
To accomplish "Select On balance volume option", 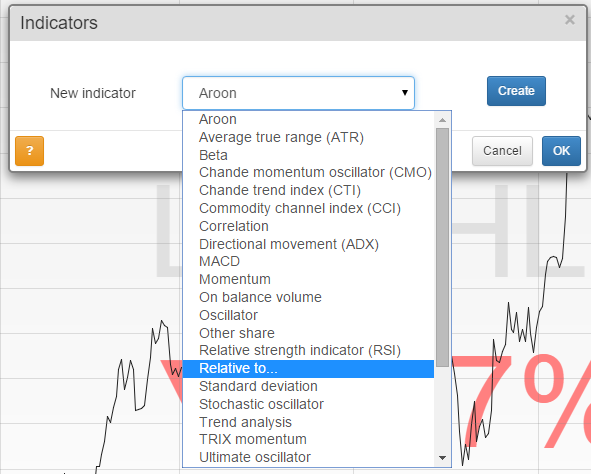I will point(308,297).
